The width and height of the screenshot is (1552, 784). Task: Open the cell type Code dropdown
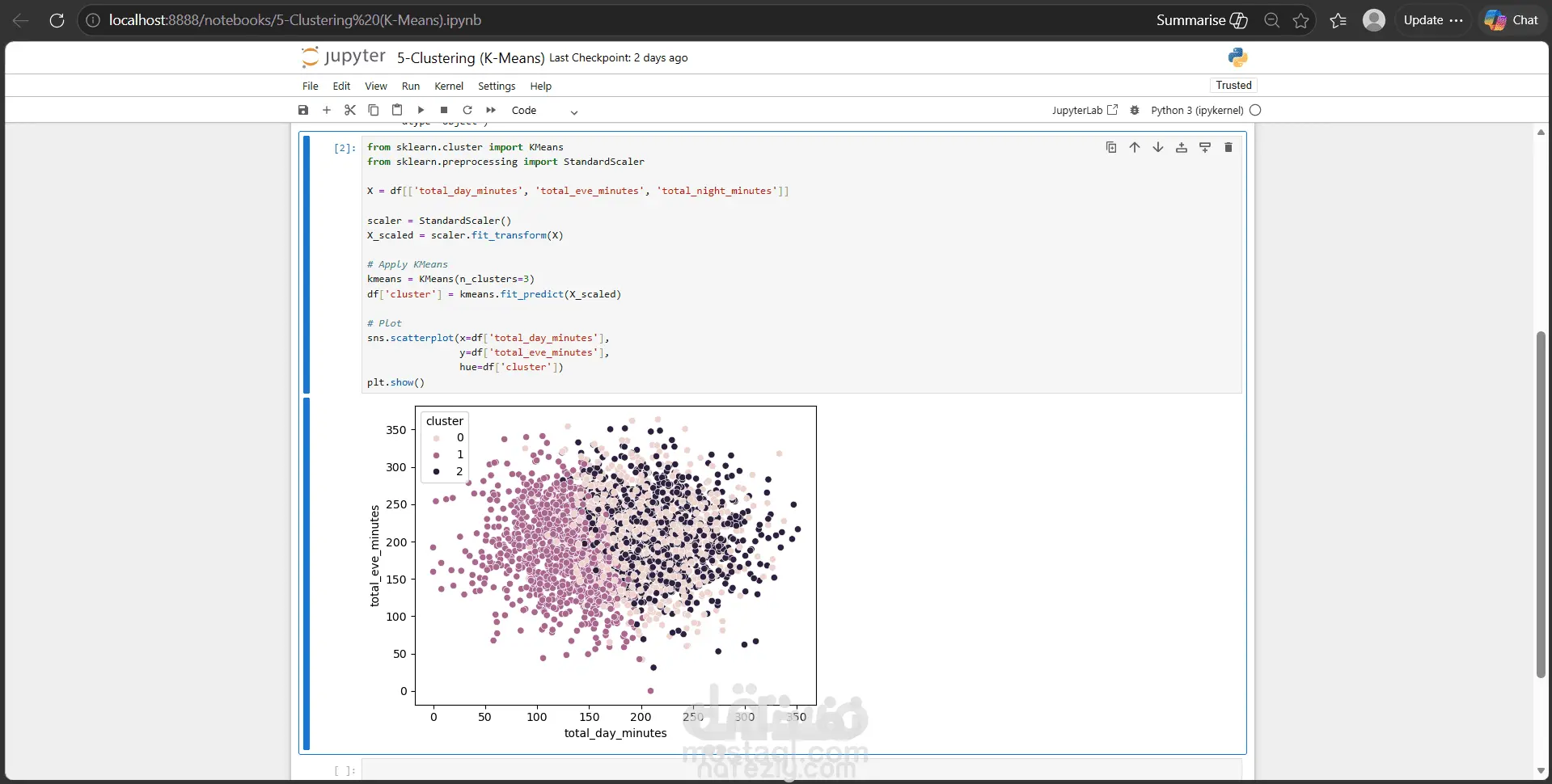(544, 111)
